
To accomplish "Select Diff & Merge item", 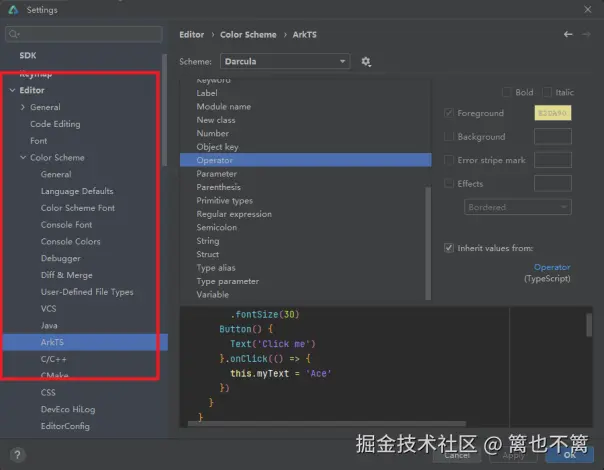I will coord(67,275).
